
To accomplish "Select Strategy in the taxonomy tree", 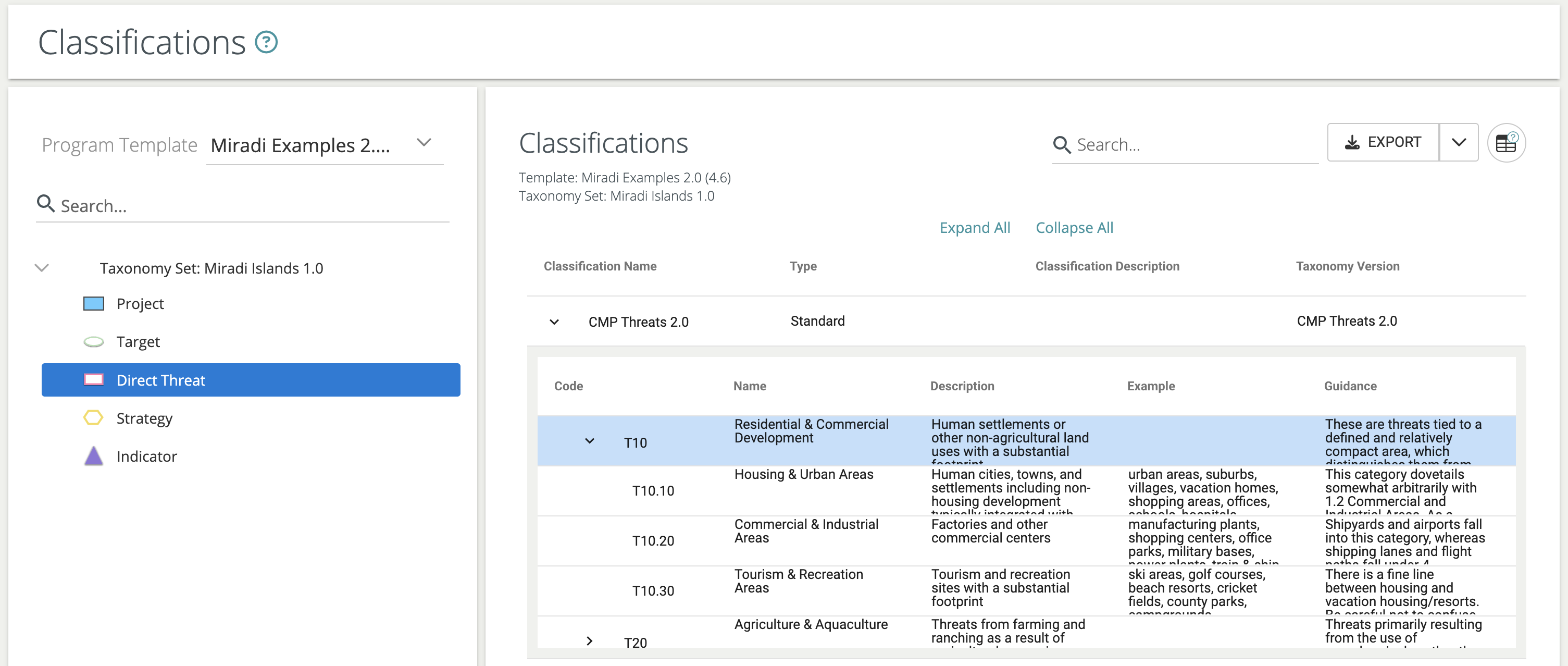I will point(144,418).
